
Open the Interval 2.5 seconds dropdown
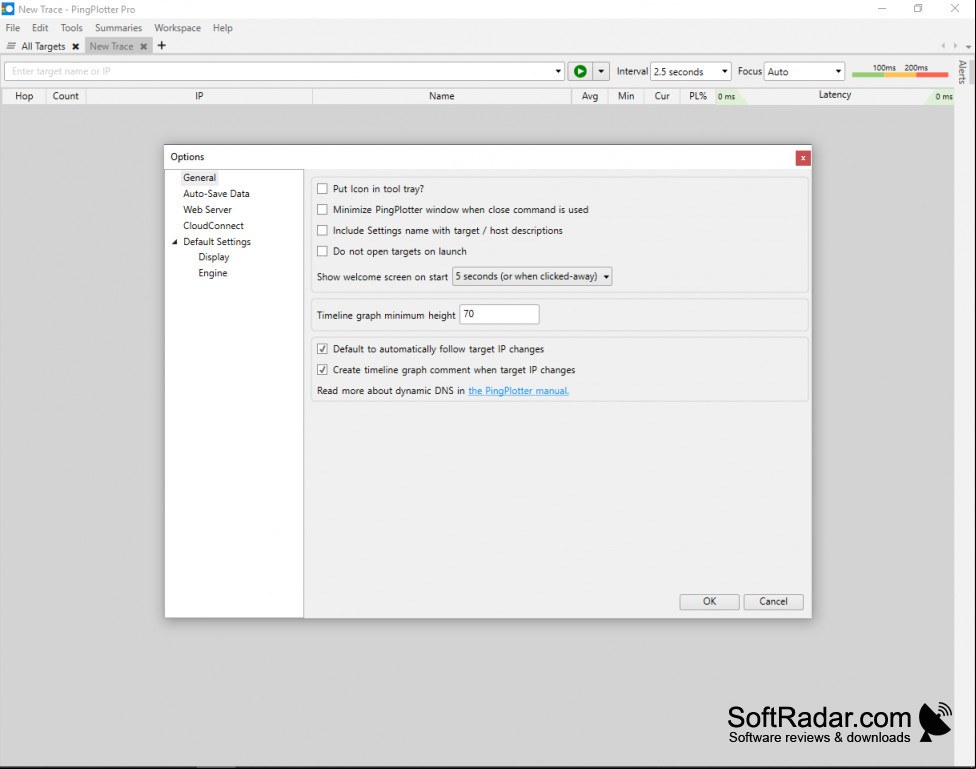(690, 72)
